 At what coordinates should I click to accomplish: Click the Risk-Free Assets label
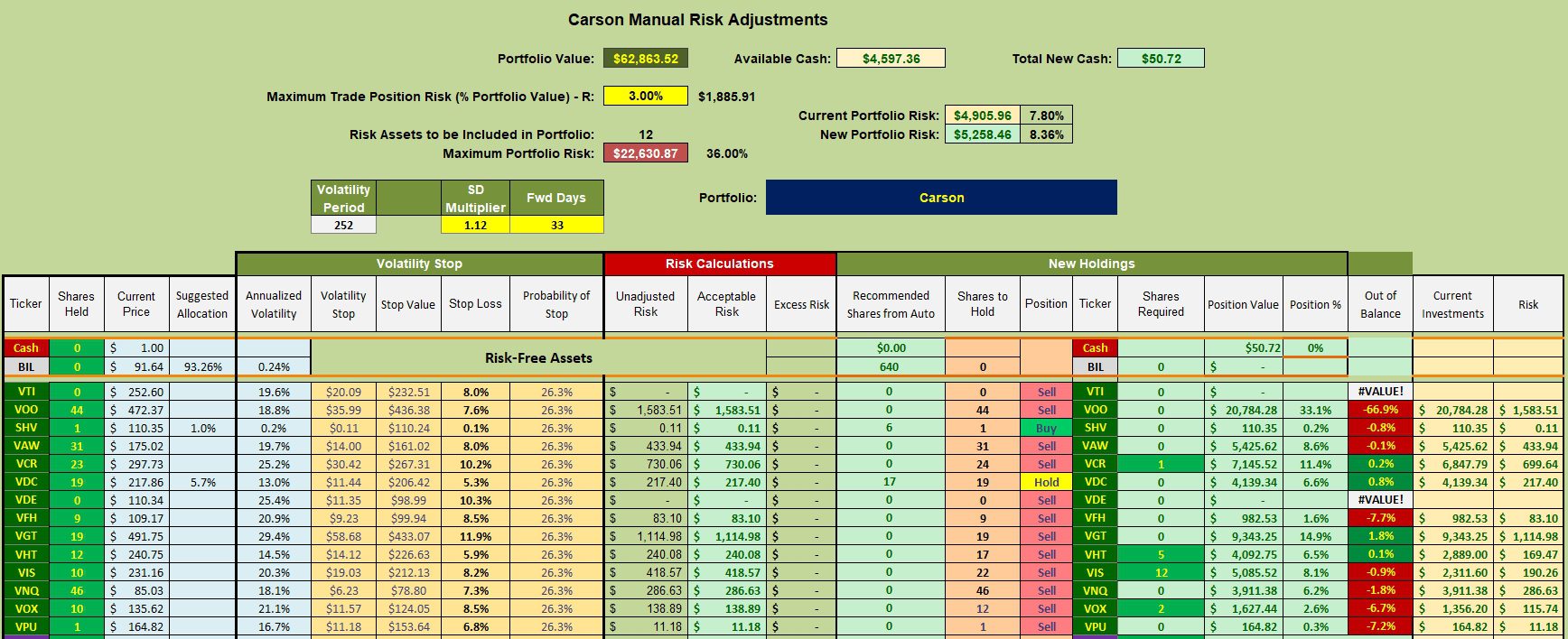coord(538,357)
